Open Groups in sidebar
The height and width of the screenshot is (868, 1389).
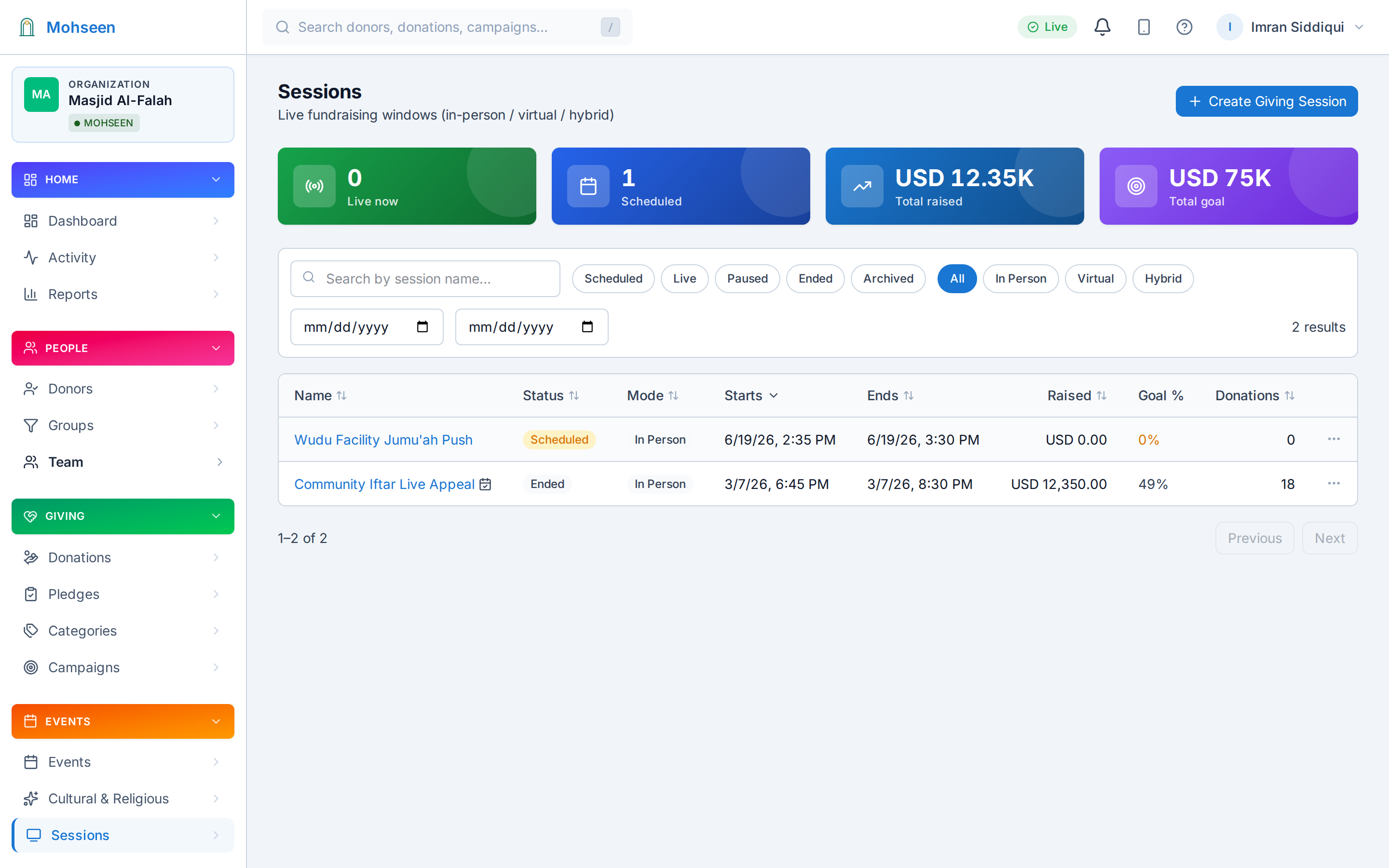[x=123, y=425]
